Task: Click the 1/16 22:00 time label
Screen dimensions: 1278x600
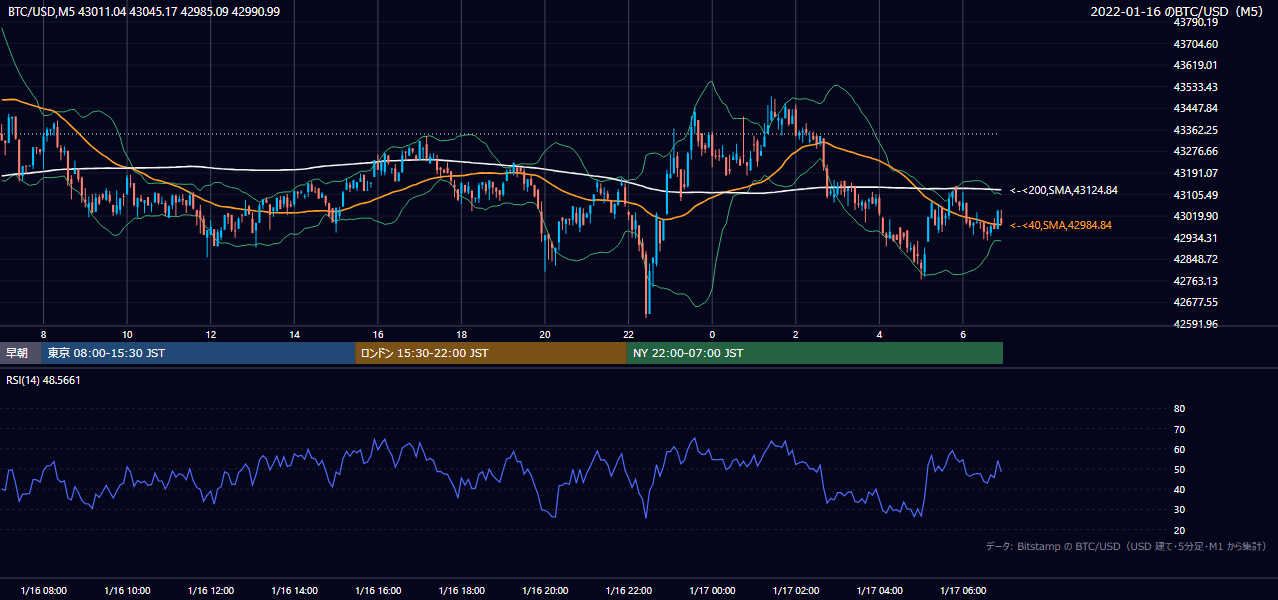Action: [x=628, y=591]
